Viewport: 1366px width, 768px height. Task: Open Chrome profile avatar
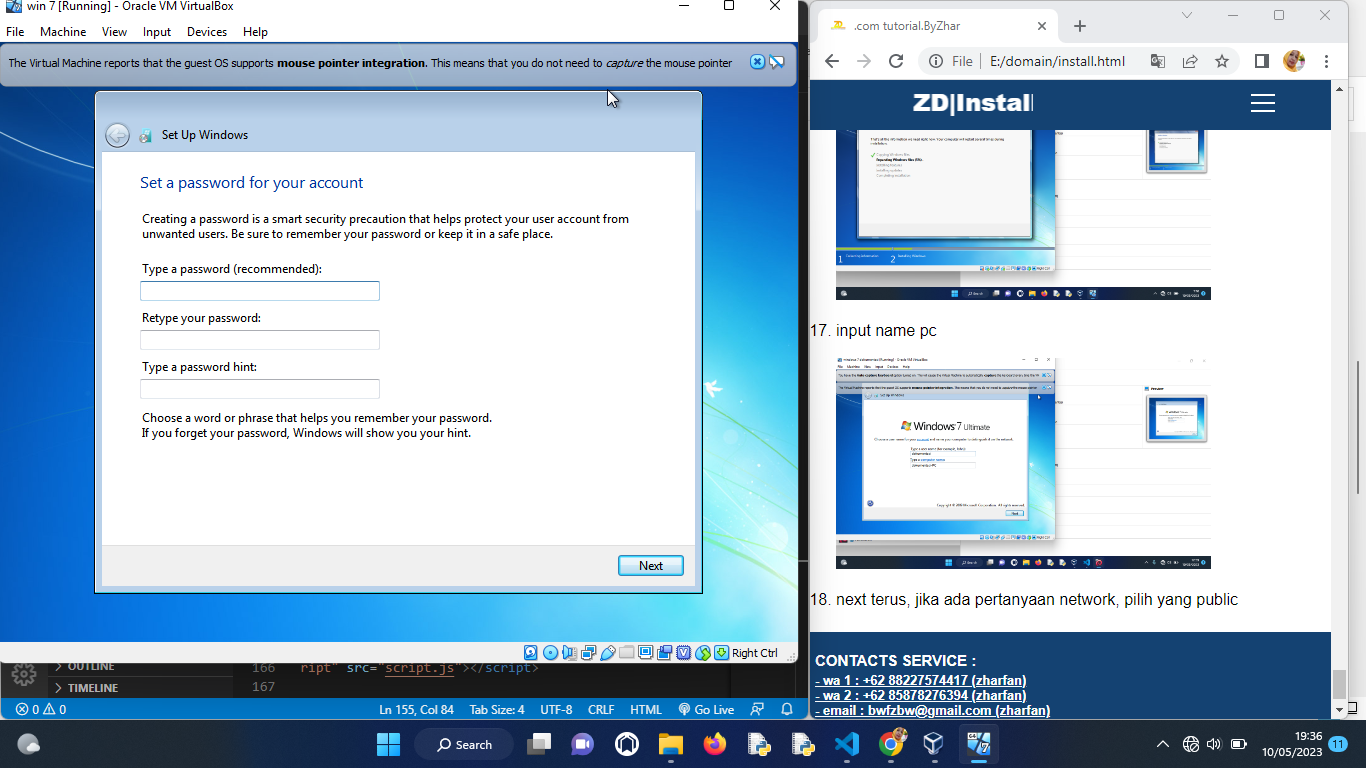click(x=1294, y=61)
